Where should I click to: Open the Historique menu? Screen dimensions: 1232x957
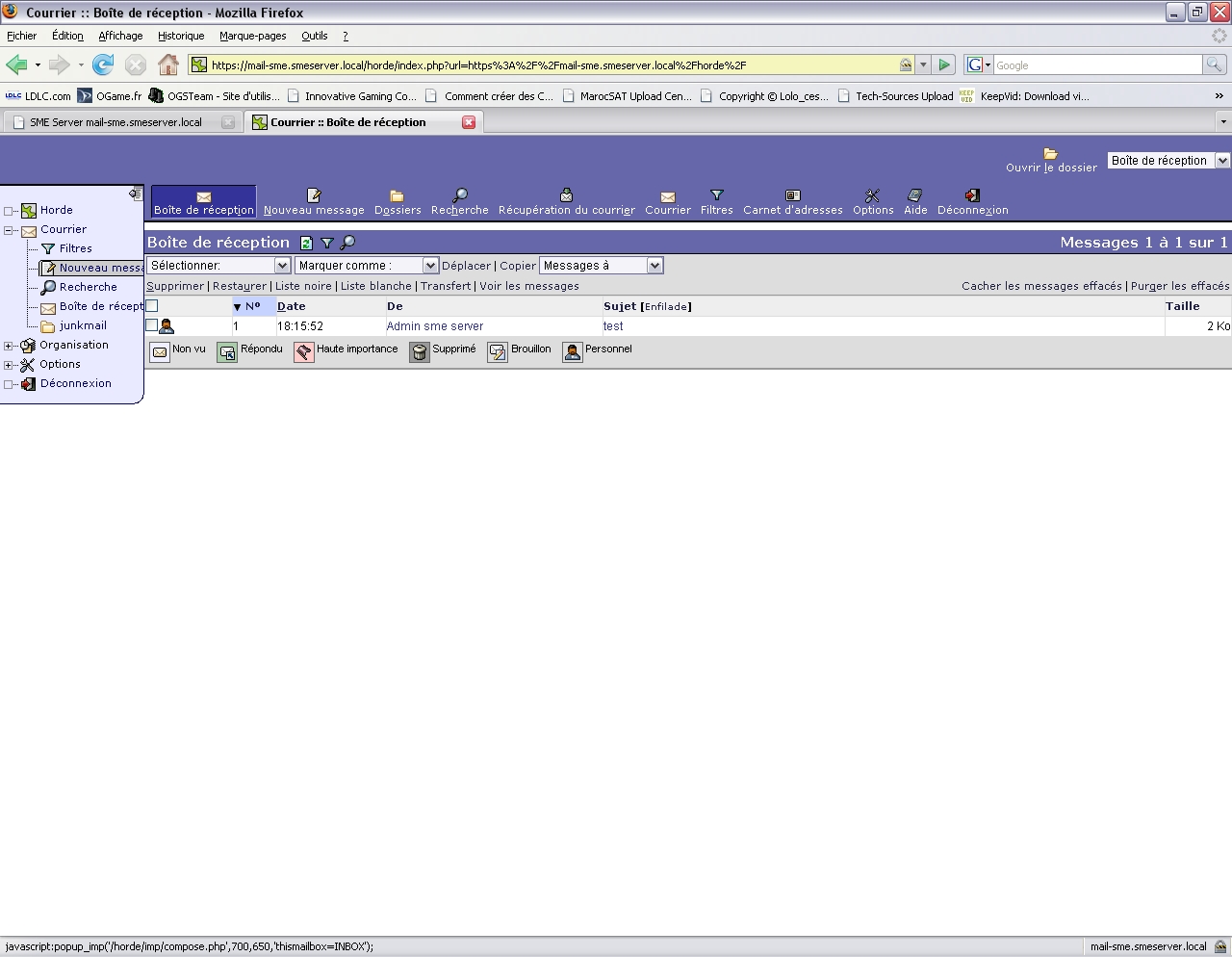click(181, 36)
